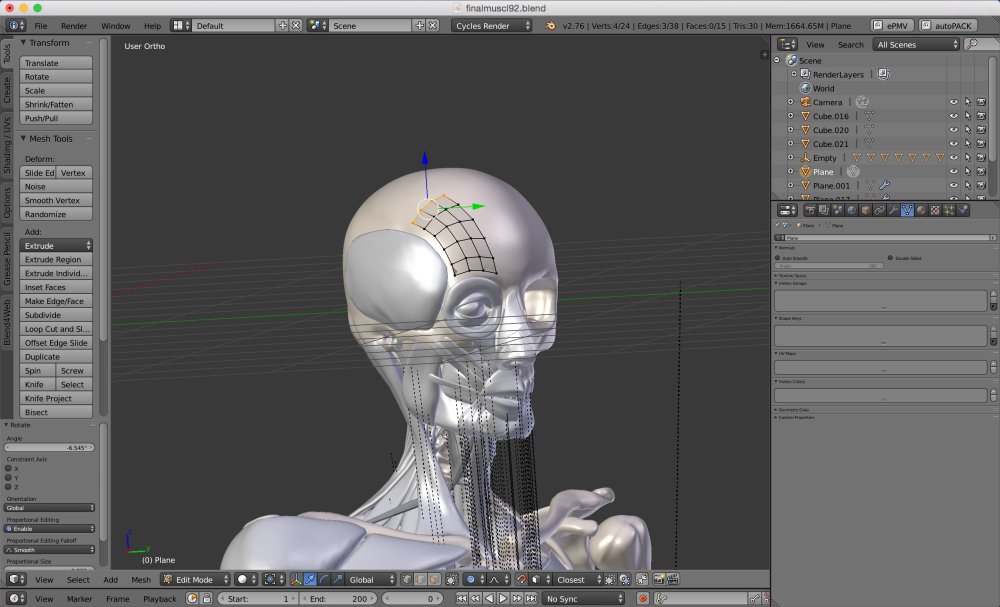Open the Particles properties tab icon
Viewport: 1000px width, 607px height.
click(949, 210)
